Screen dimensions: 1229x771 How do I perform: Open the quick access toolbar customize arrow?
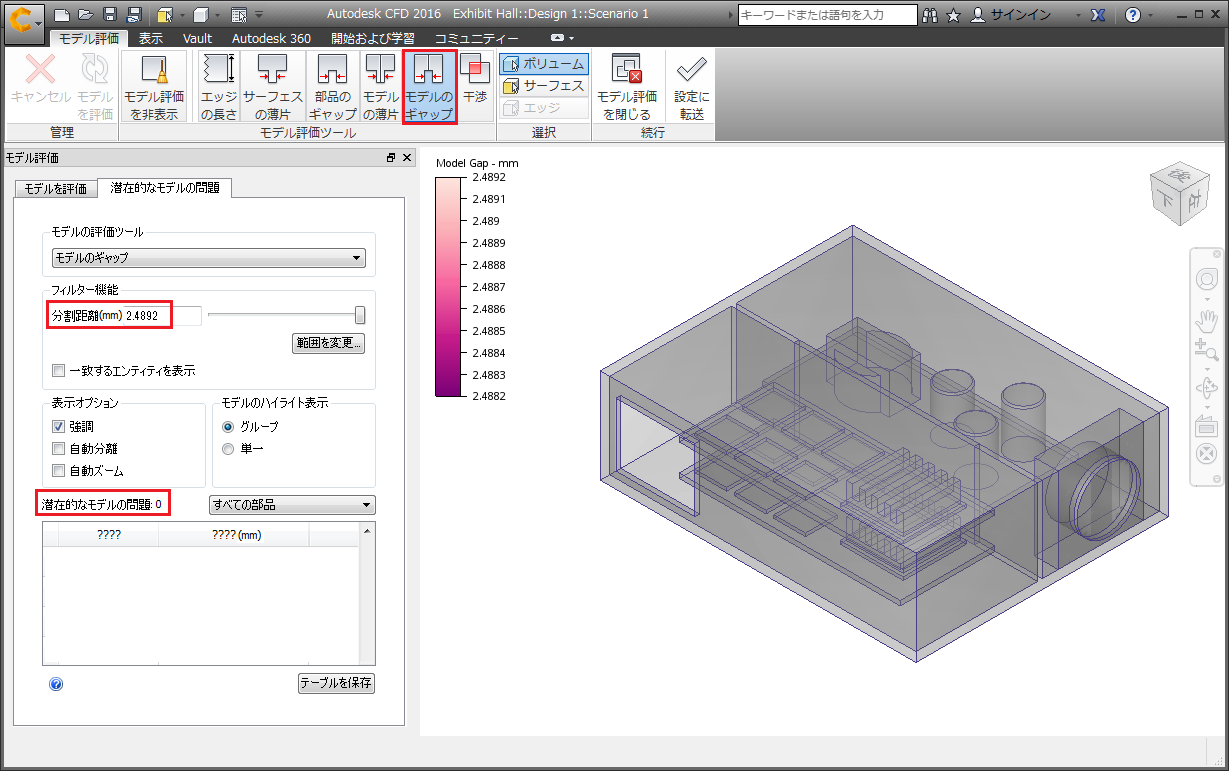(259, 15)
